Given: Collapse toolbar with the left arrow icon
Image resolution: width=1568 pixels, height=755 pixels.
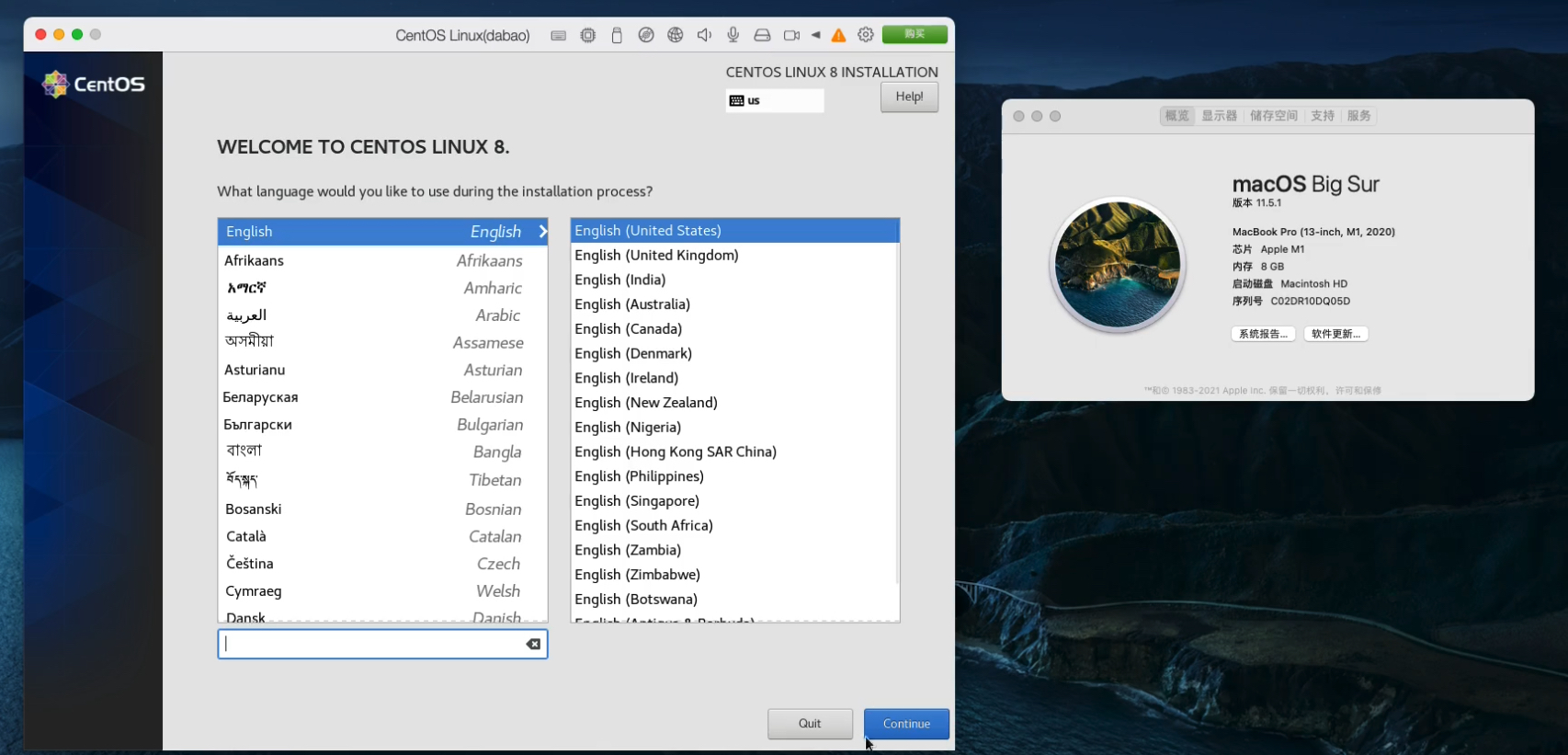Looking at the screenshot, I should tap(815, 35).
